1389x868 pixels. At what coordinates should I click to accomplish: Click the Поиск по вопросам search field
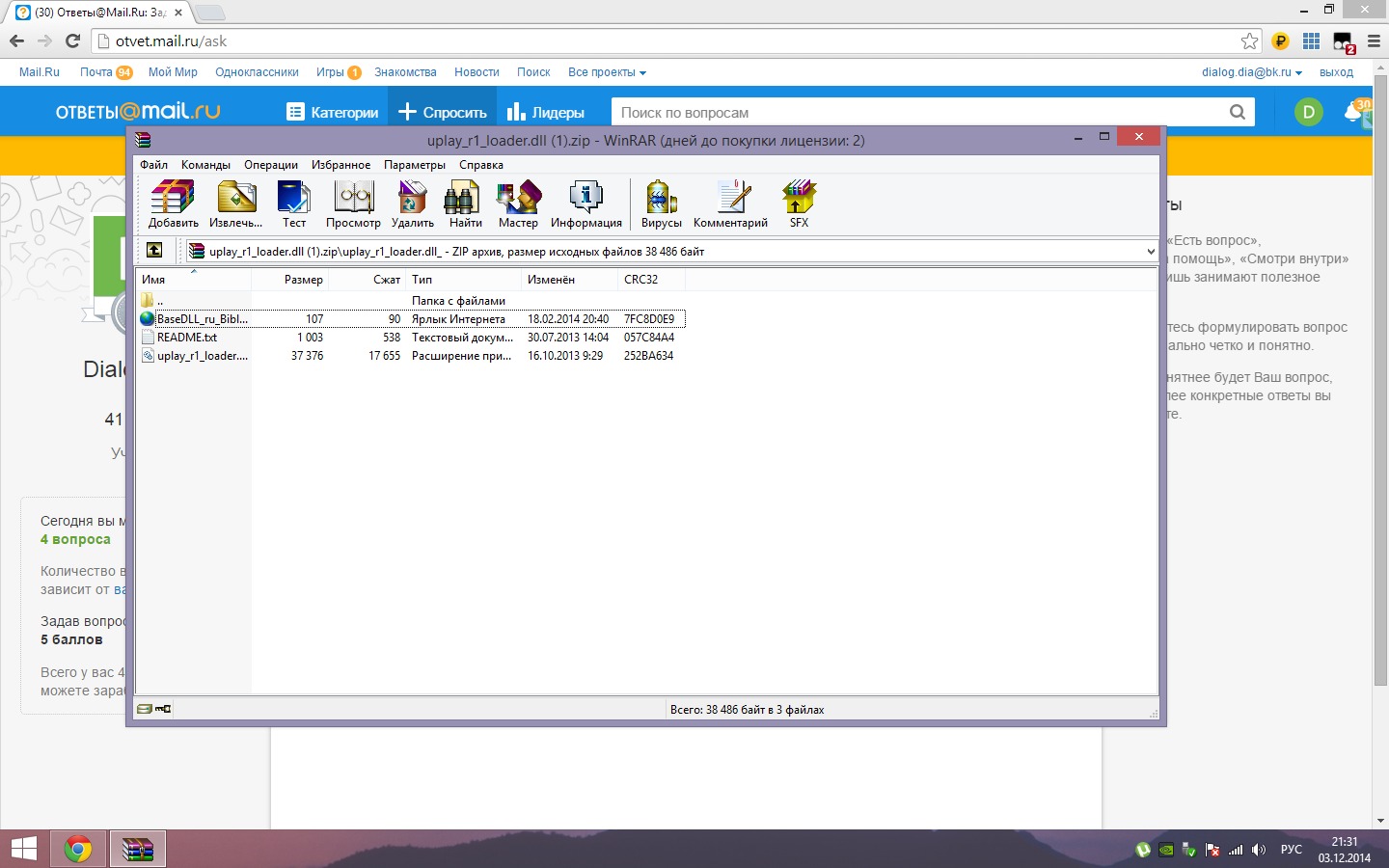[x=917, y=112]
